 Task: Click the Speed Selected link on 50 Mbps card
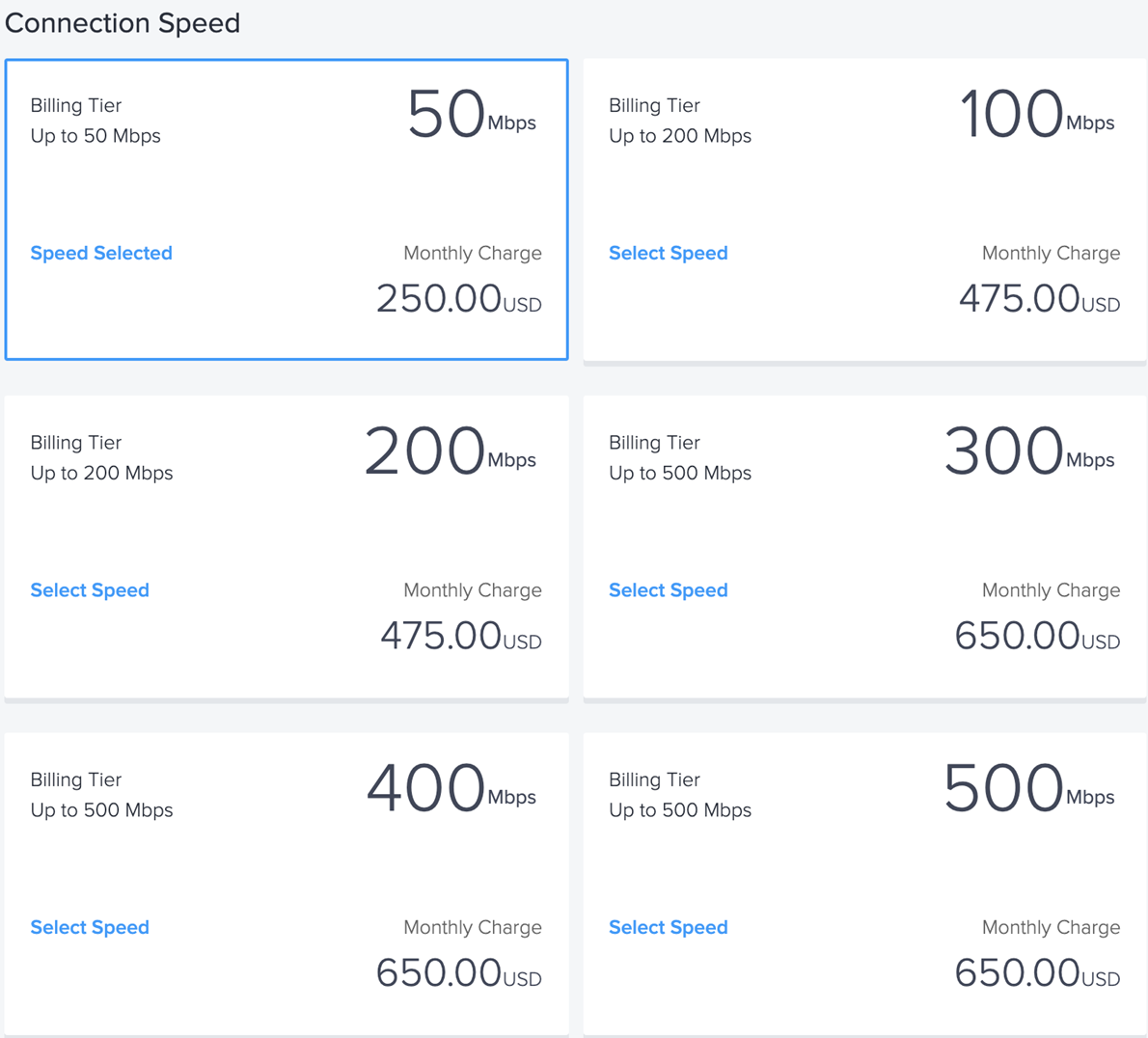[x=101, y=254]
